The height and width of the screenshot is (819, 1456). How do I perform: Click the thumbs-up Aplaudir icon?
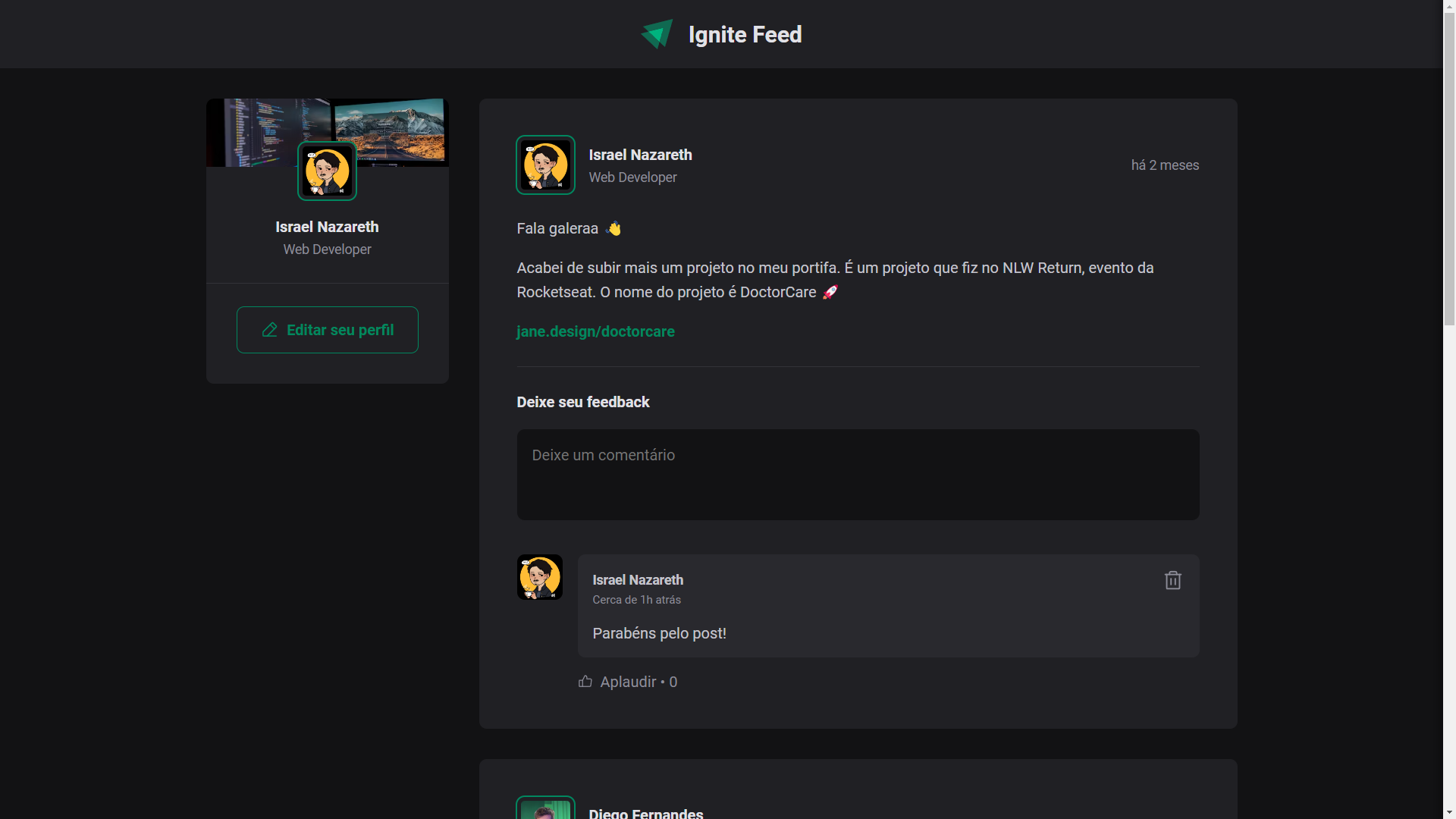coord(585,681)
